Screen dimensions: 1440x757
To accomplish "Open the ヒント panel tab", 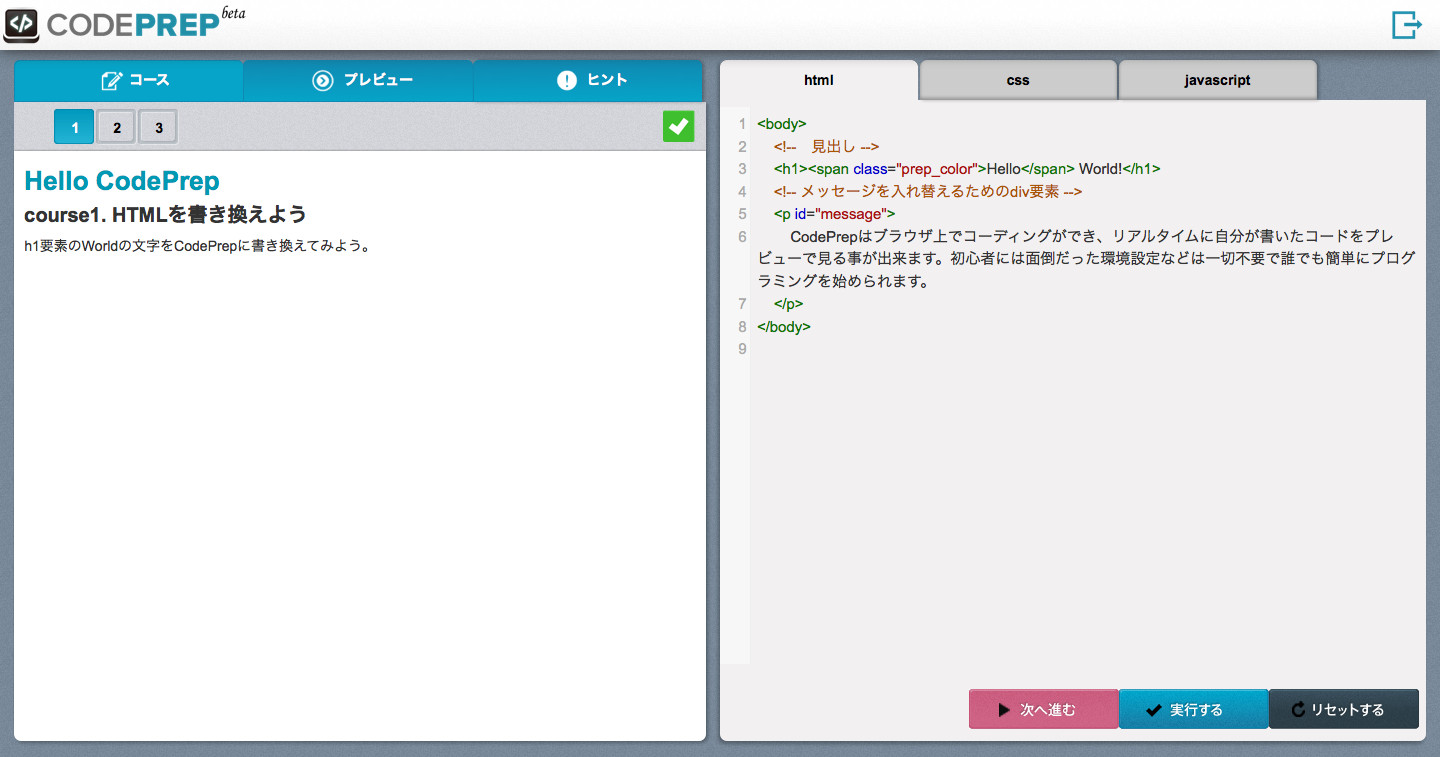I will (588, 79).
